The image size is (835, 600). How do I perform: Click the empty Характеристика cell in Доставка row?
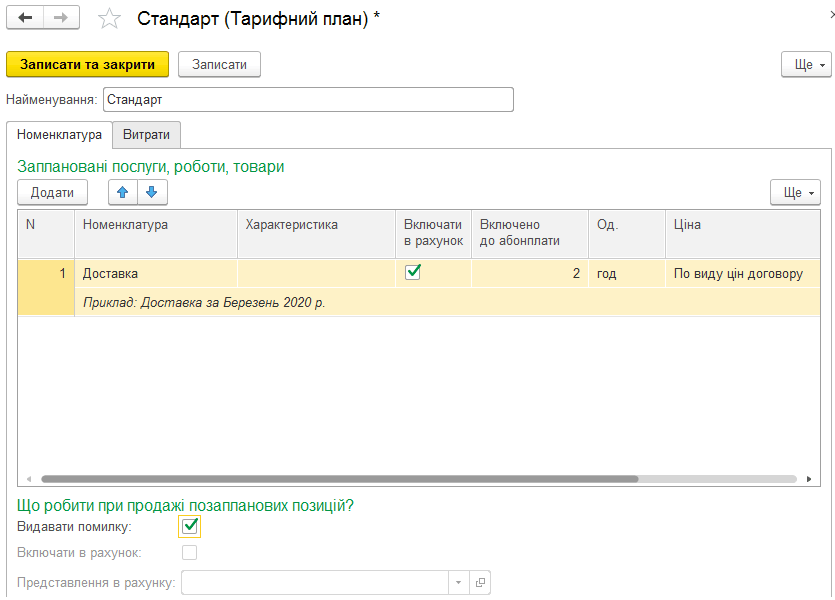click(316, 274)
